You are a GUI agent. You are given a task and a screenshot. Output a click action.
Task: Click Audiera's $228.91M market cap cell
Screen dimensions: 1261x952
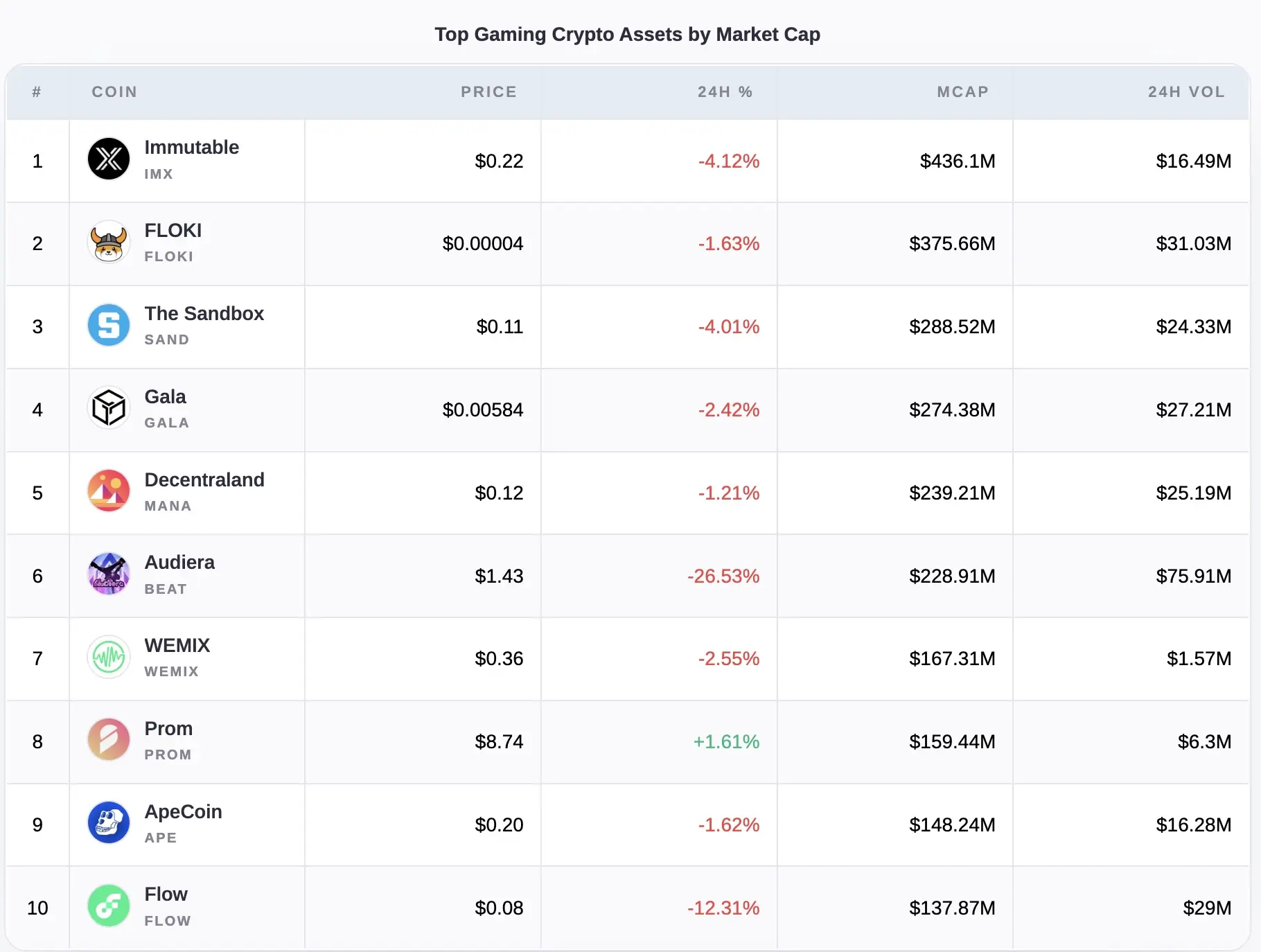(952, 576)
